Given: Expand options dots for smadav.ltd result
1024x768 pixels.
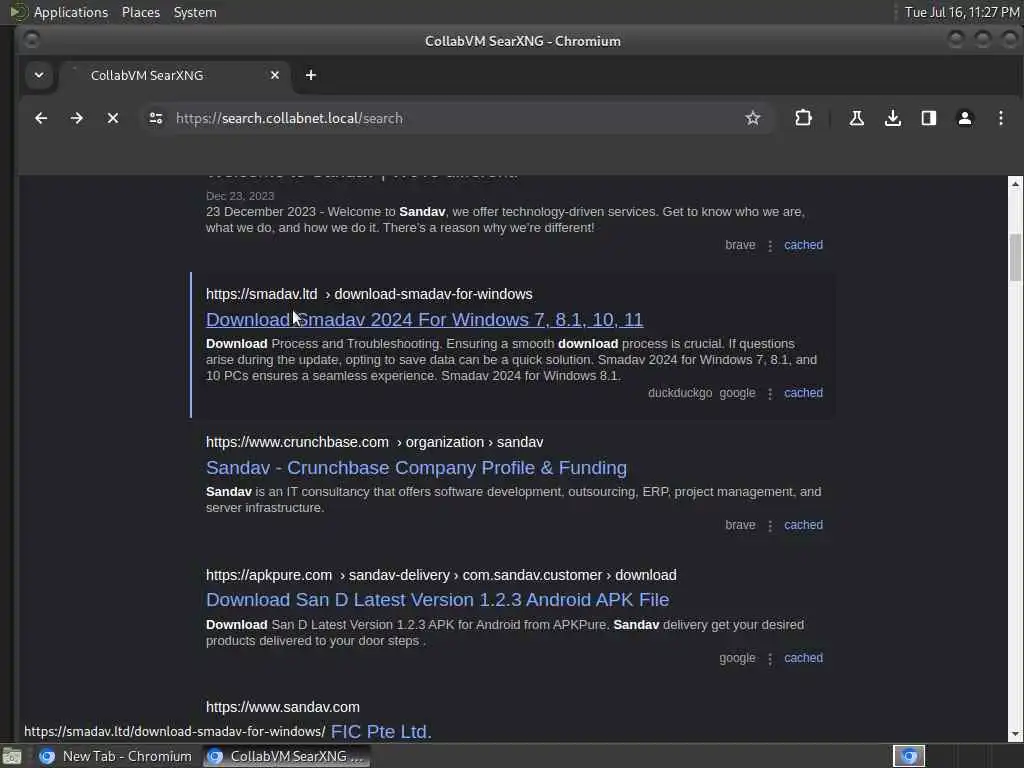Looking at the screenshot, I should [770, 393].
